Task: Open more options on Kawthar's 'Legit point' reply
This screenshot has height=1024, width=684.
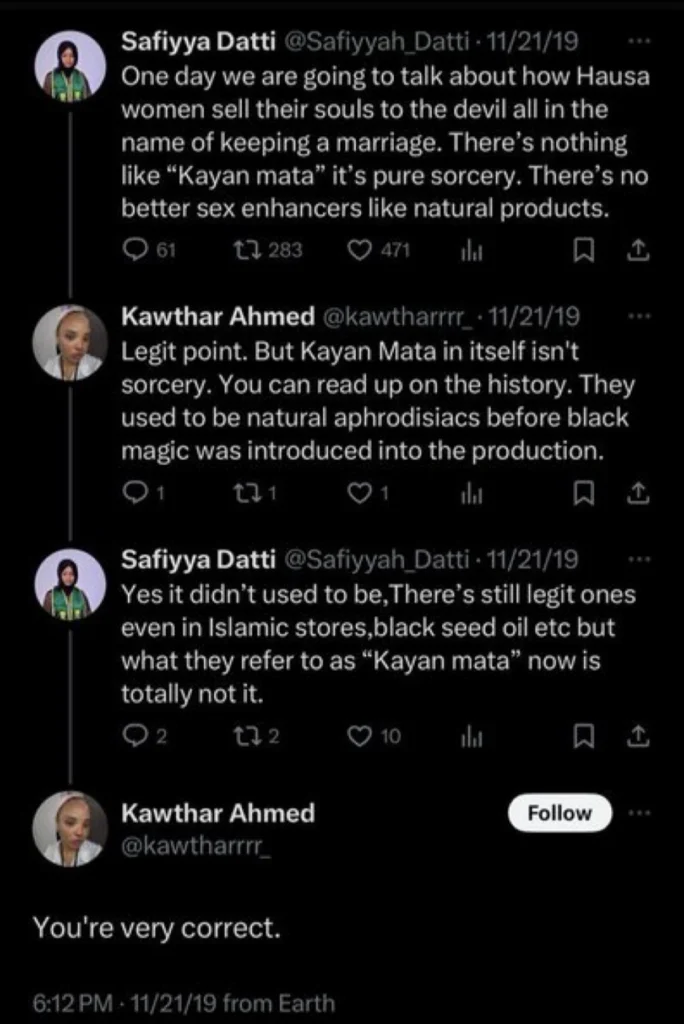Action: (640, 316)
